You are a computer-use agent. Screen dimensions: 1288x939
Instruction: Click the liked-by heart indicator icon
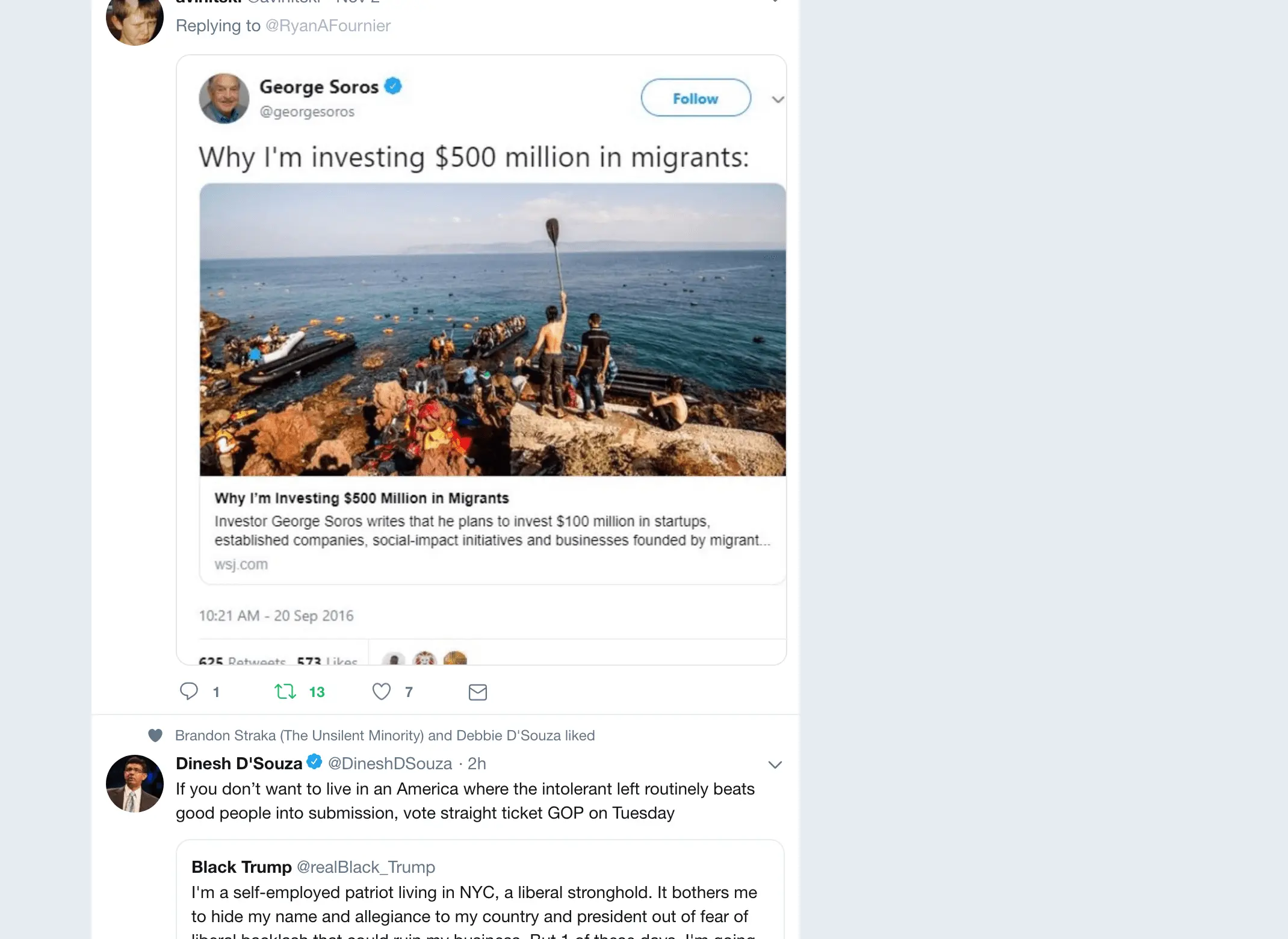click(x=155, y=736)
